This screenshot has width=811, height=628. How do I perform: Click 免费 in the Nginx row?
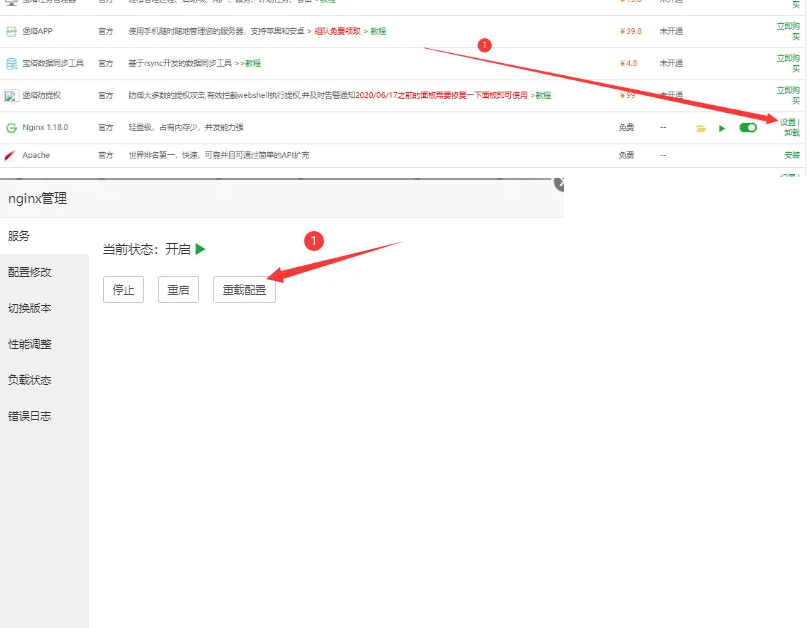(x=626, y=128)
